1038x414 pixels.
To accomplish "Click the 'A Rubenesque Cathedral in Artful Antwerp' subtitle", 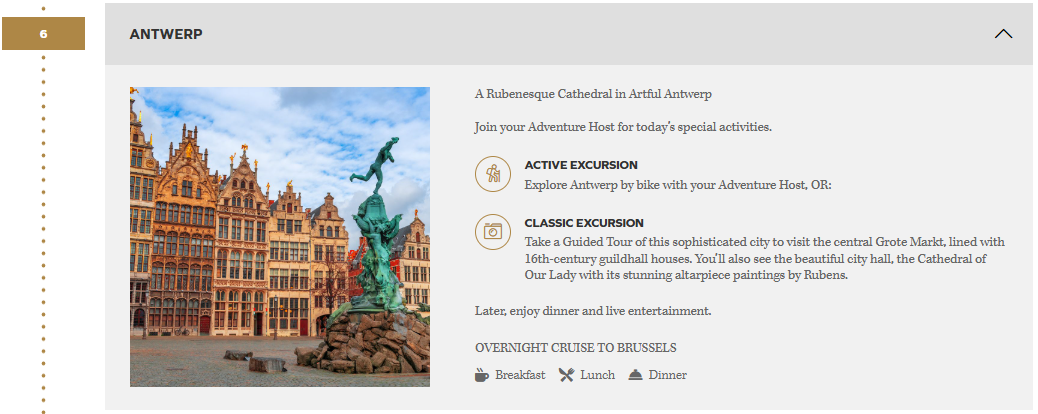I will (x=593, y=95).
